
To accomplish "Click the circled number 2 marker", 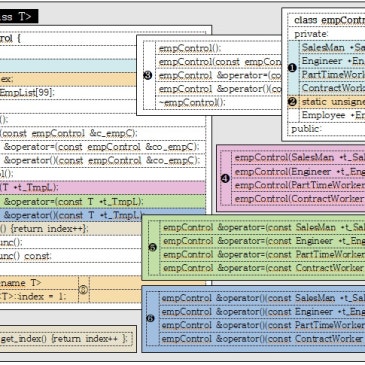I will click(292, 102).
